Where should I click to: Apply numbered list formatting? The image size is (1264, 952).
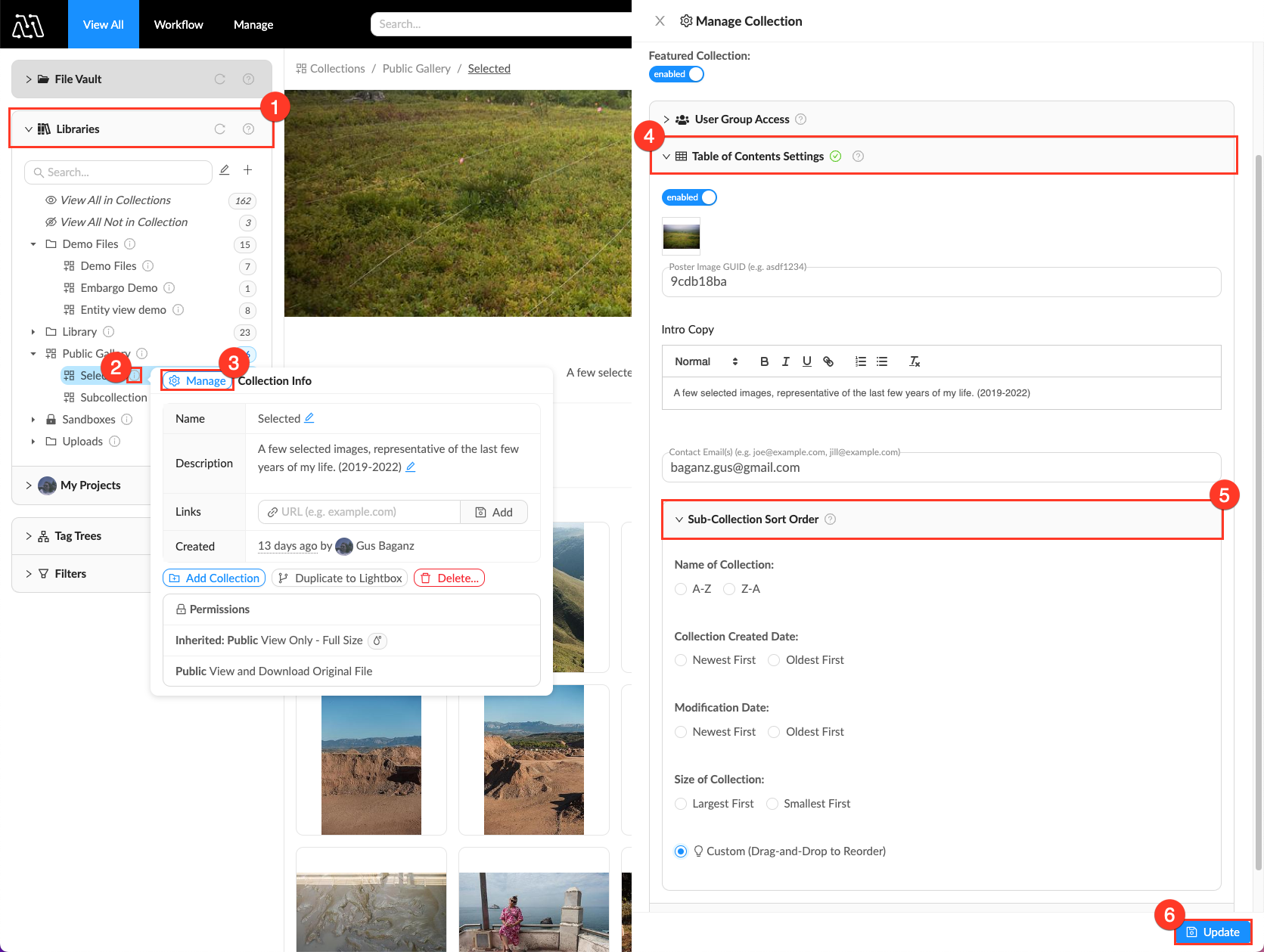(860, 361)
